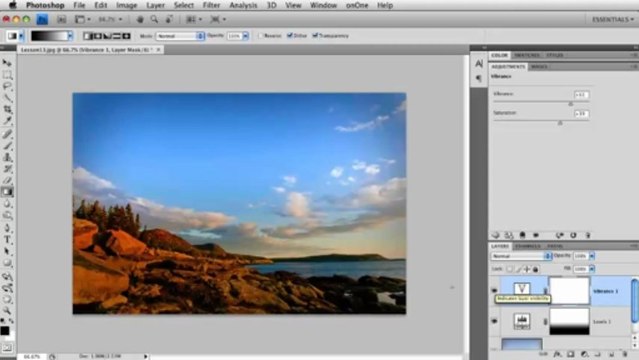Click the Layers panel scrollbar
This screenshot has width=639, height=360.
click(635, 300)
